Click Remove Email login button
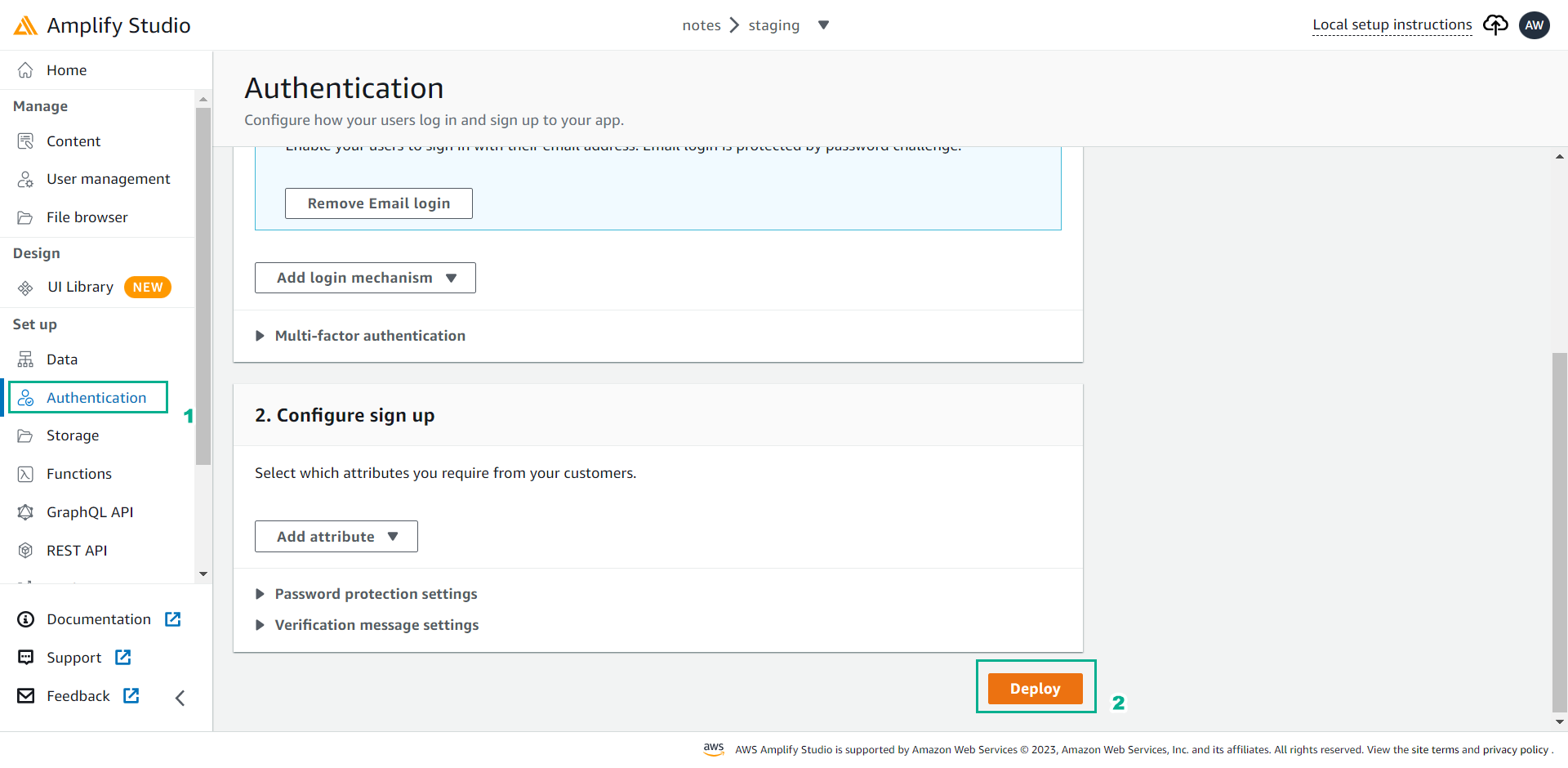 click(x=379, y=203)
